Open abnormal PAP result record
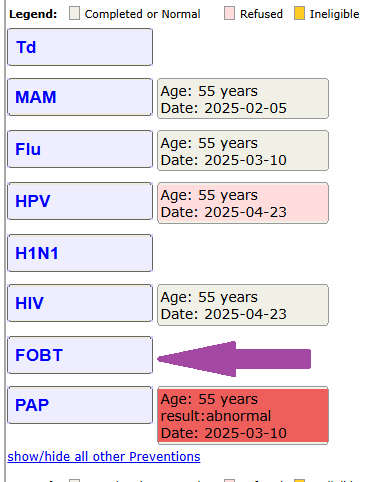367x482 pixels. [243, 415]
